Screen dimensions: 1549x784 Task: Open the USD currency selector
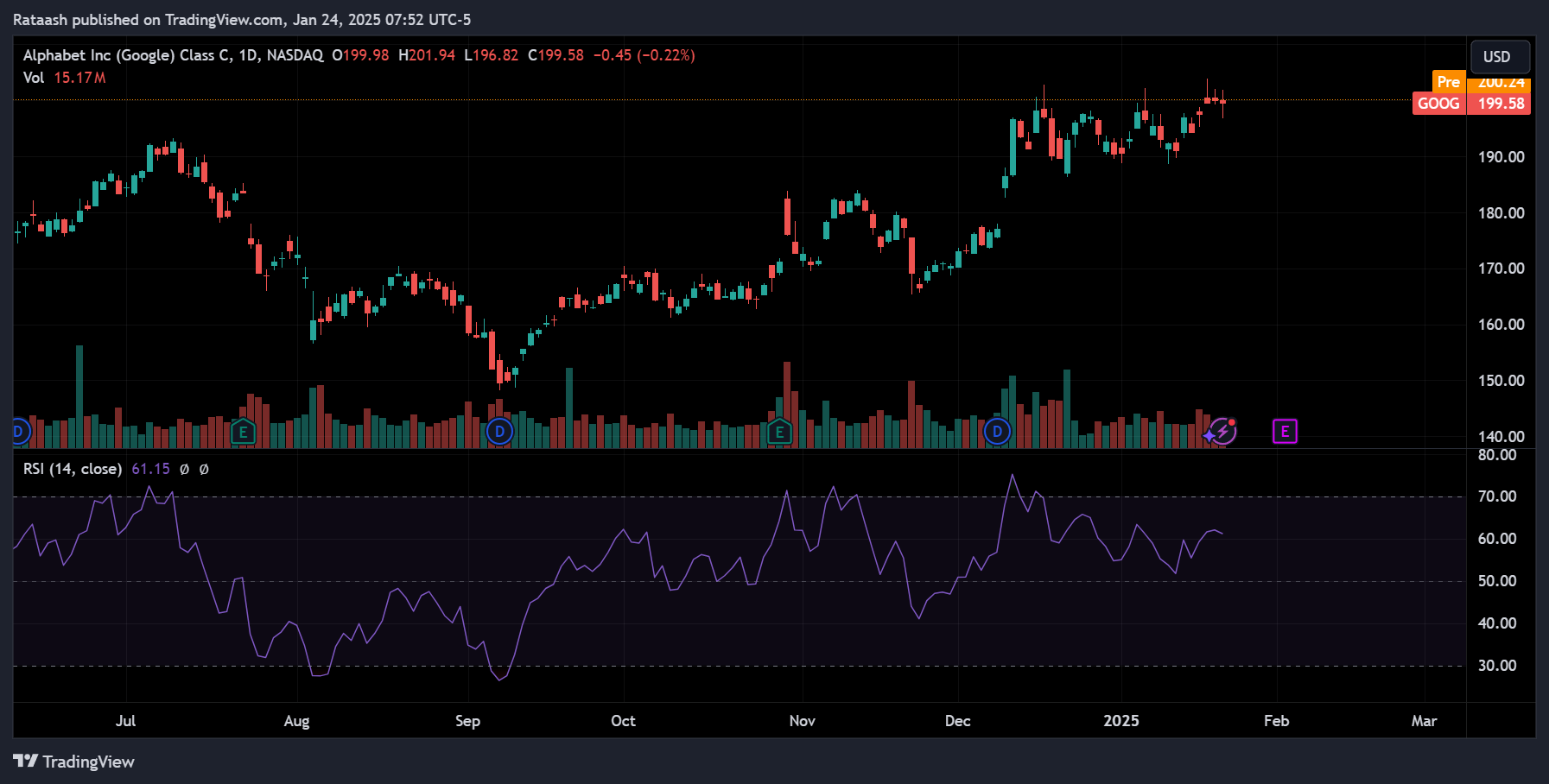1500,57
